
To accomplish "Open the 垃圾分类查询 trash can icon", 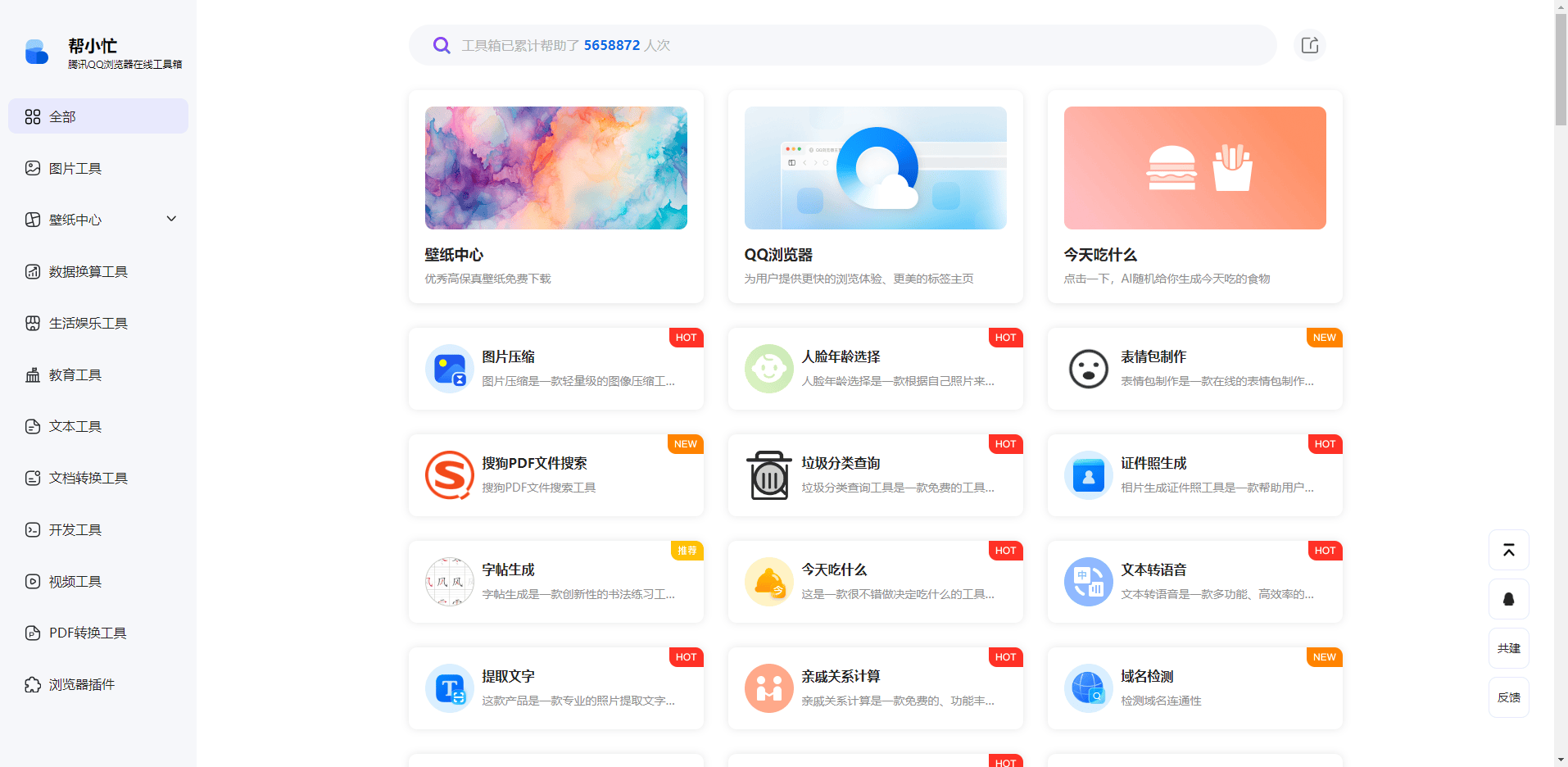I will (x=769, y=475).
